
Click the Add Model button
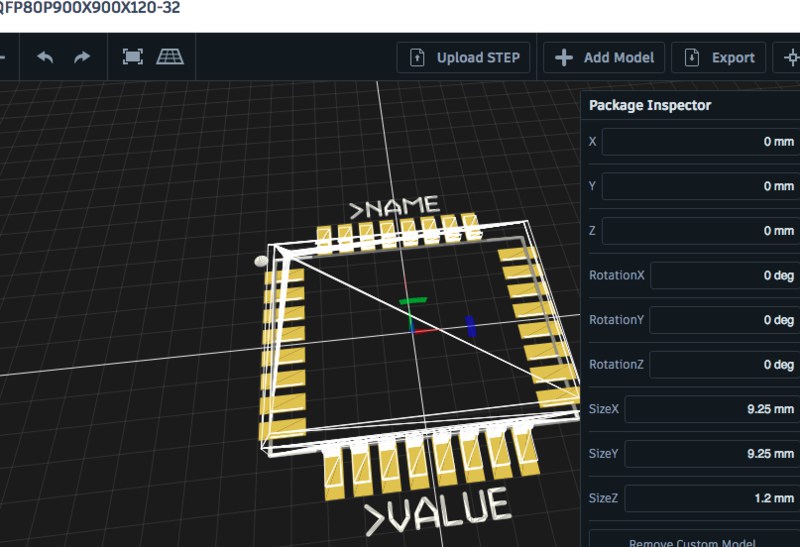604,57
